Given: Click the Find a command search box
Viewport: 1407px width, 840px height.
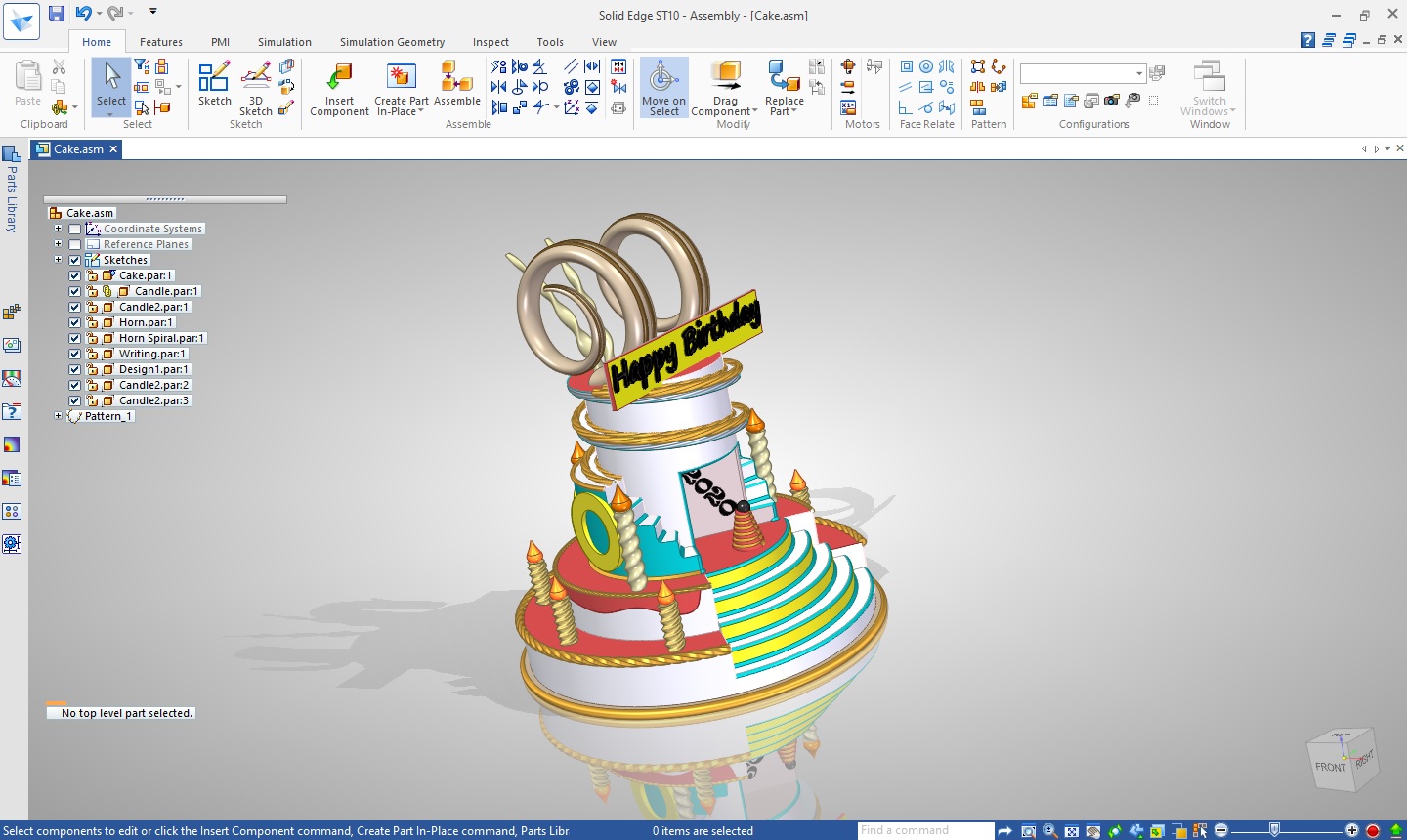Looking at the screenshot, I should [923, 830].
